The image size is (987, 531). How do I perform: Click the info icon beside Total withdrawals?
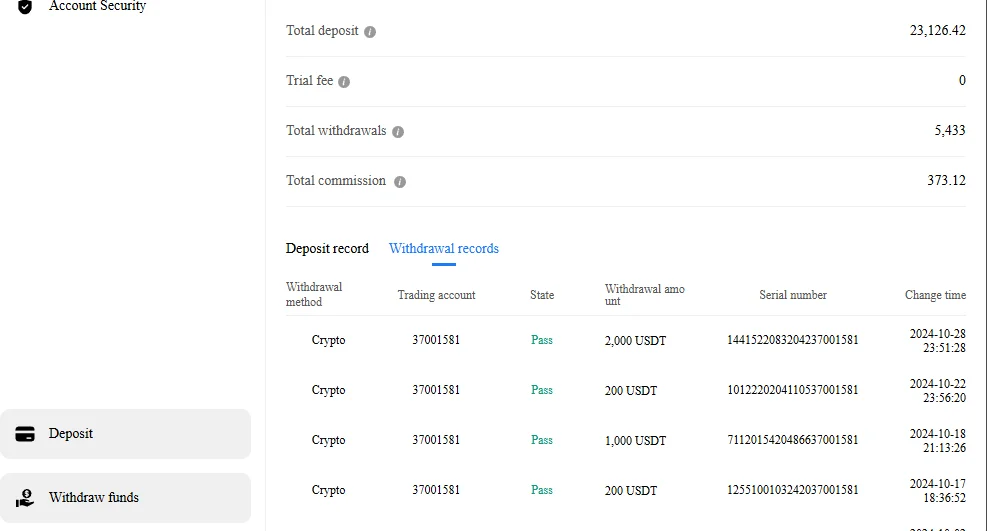click(x=398, y=132)
